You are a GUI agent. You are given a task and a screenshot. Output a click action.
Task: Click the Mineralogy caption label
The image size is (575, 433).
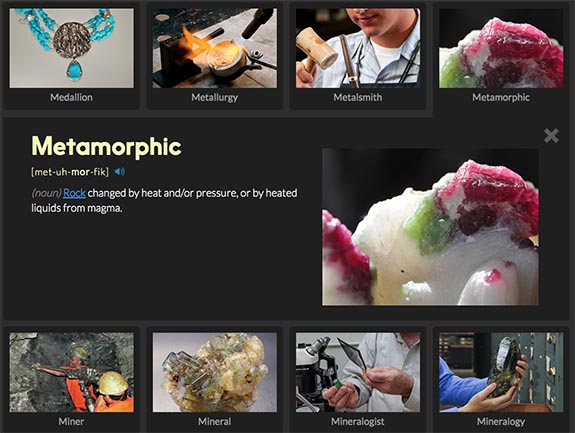(x=501, y=422)
